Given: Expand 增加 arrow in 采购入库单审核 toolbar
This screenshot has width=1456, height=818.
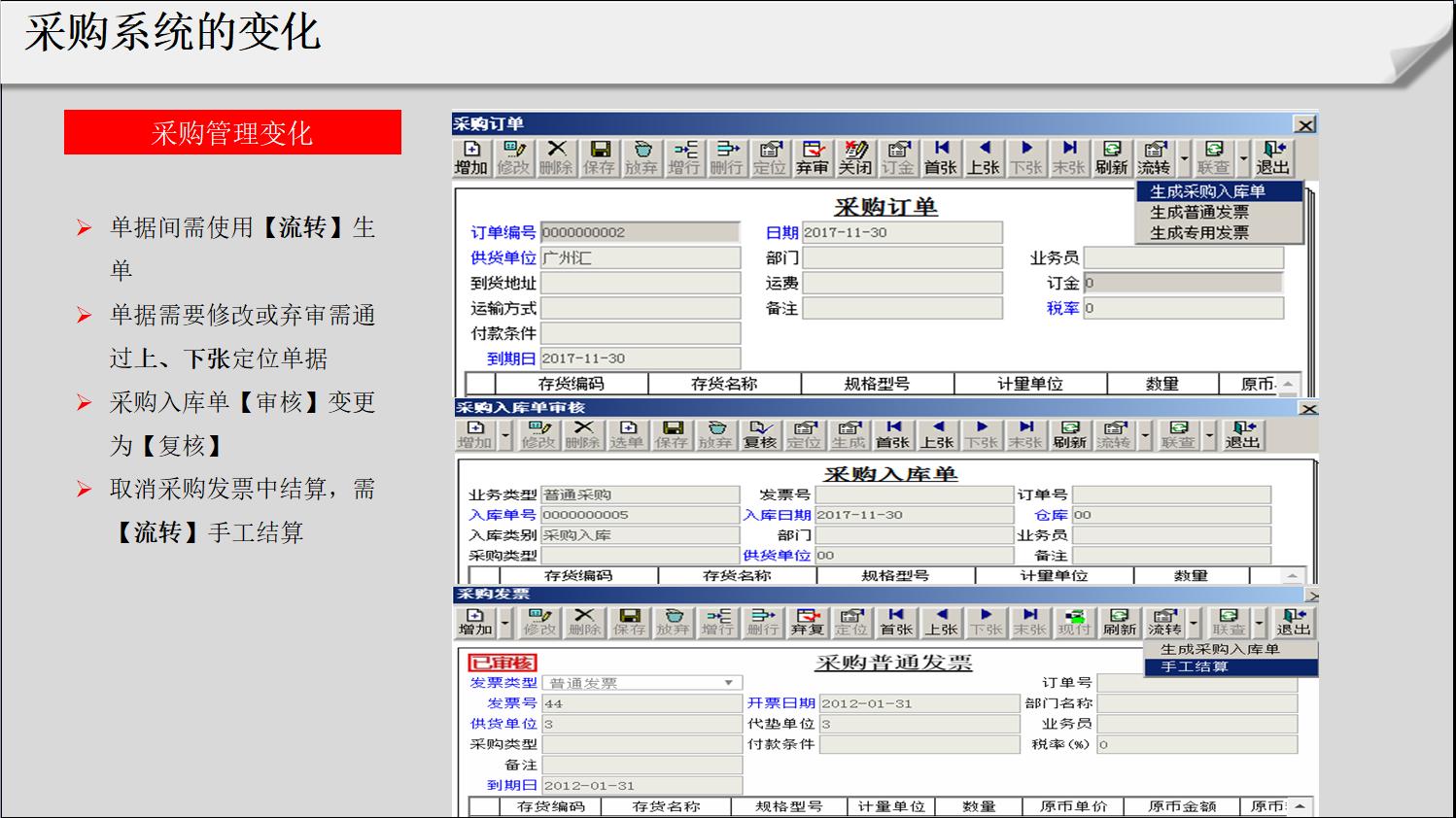Looking at the screenshot, I should (x=505, y=435).
